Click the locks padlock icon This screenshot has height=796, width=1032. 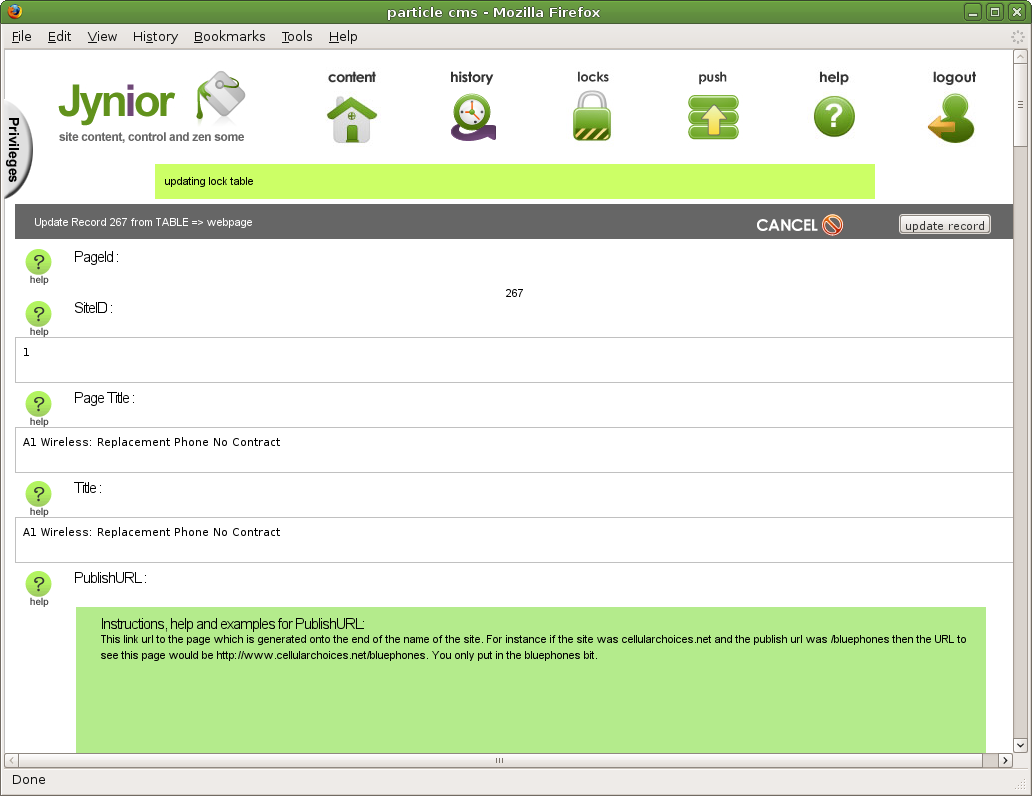pos(592,117)
